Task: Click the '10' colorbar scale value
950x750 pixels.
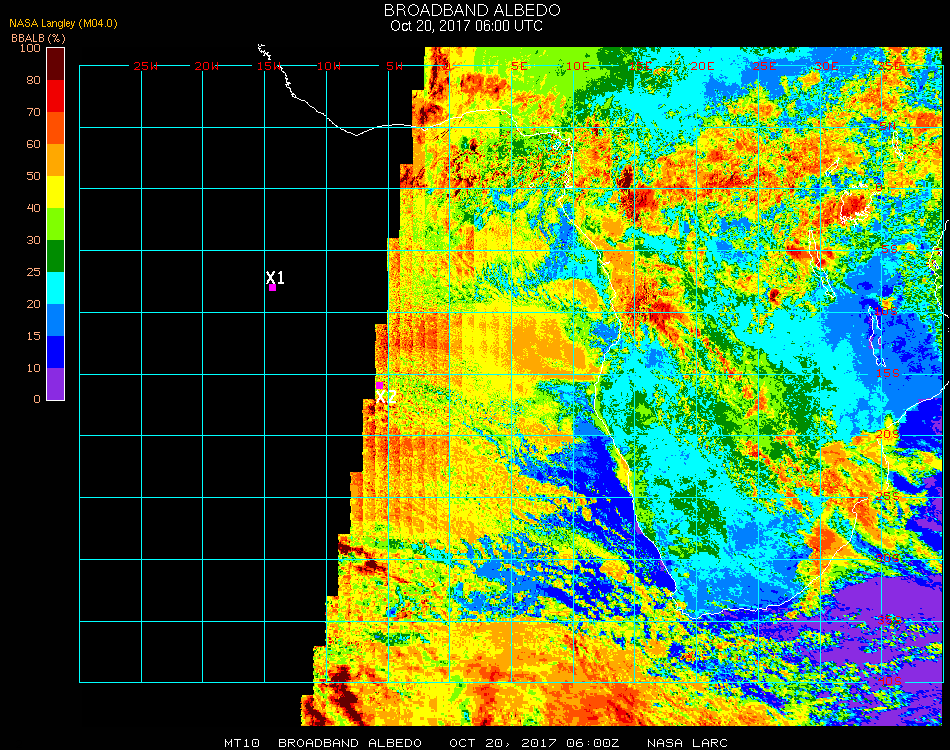Action: [33, 368]
